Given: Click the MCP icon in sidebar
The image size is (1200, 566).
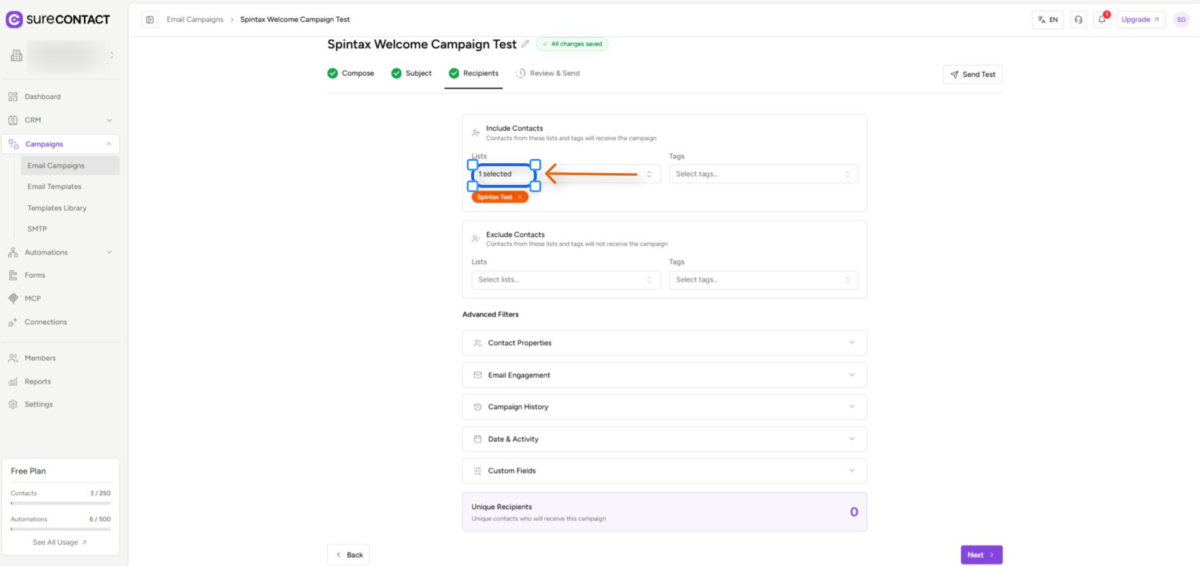Looking at the screenshot, I should tap(13, 299).
